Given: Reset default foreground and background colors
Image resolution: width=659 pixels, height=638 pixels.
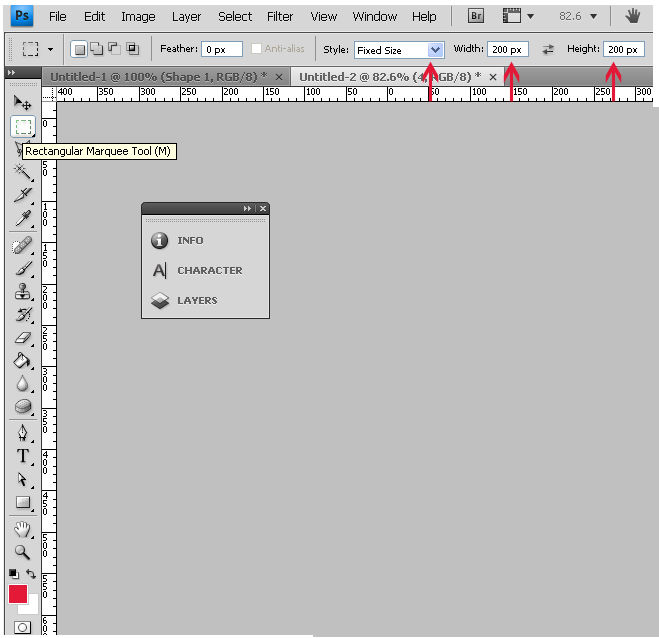Looking at the screenshot, I should 13,574.
